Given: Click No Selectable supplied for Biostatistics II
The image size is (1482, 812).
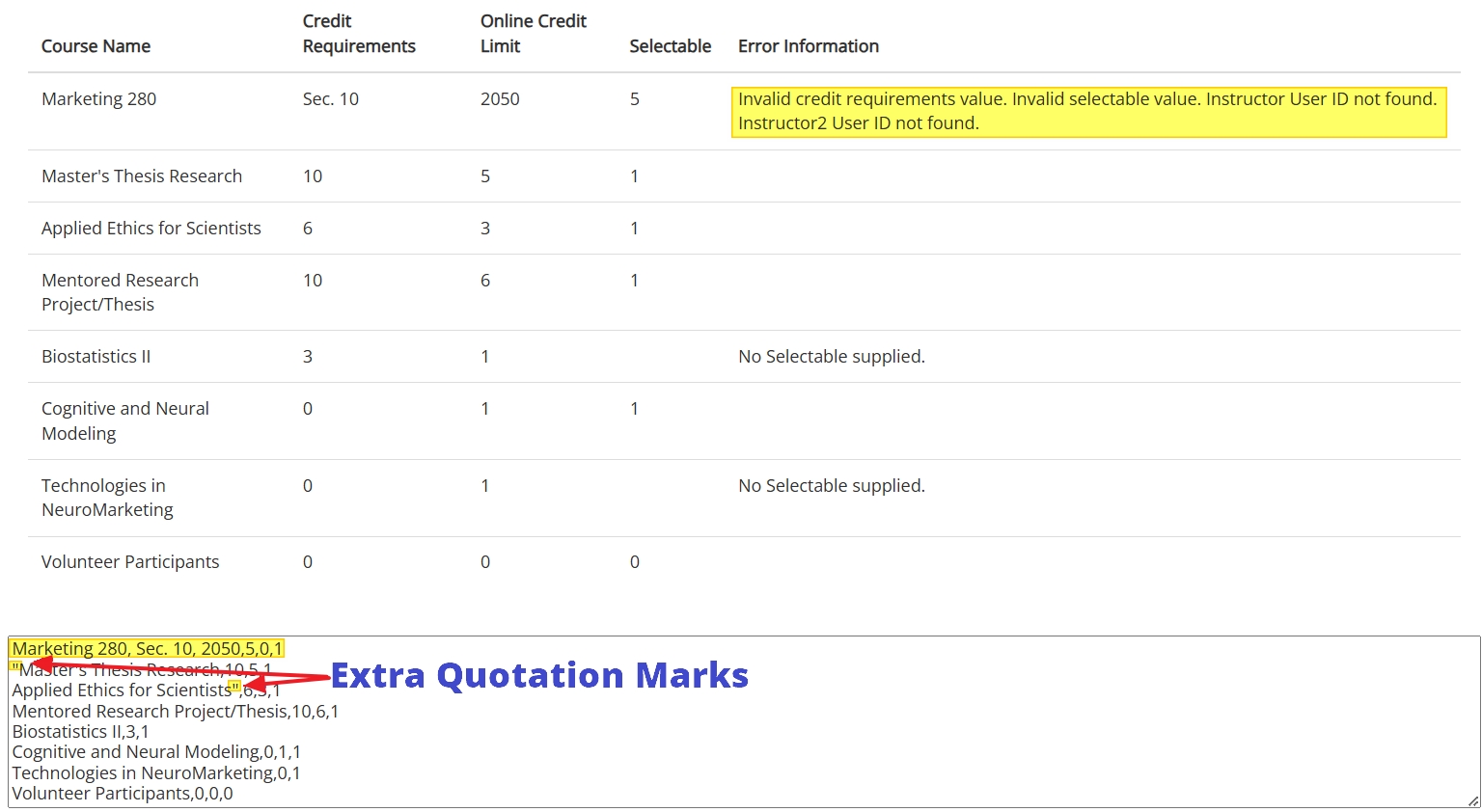Looking at the screenshot, I should click(x=832, y=357).
